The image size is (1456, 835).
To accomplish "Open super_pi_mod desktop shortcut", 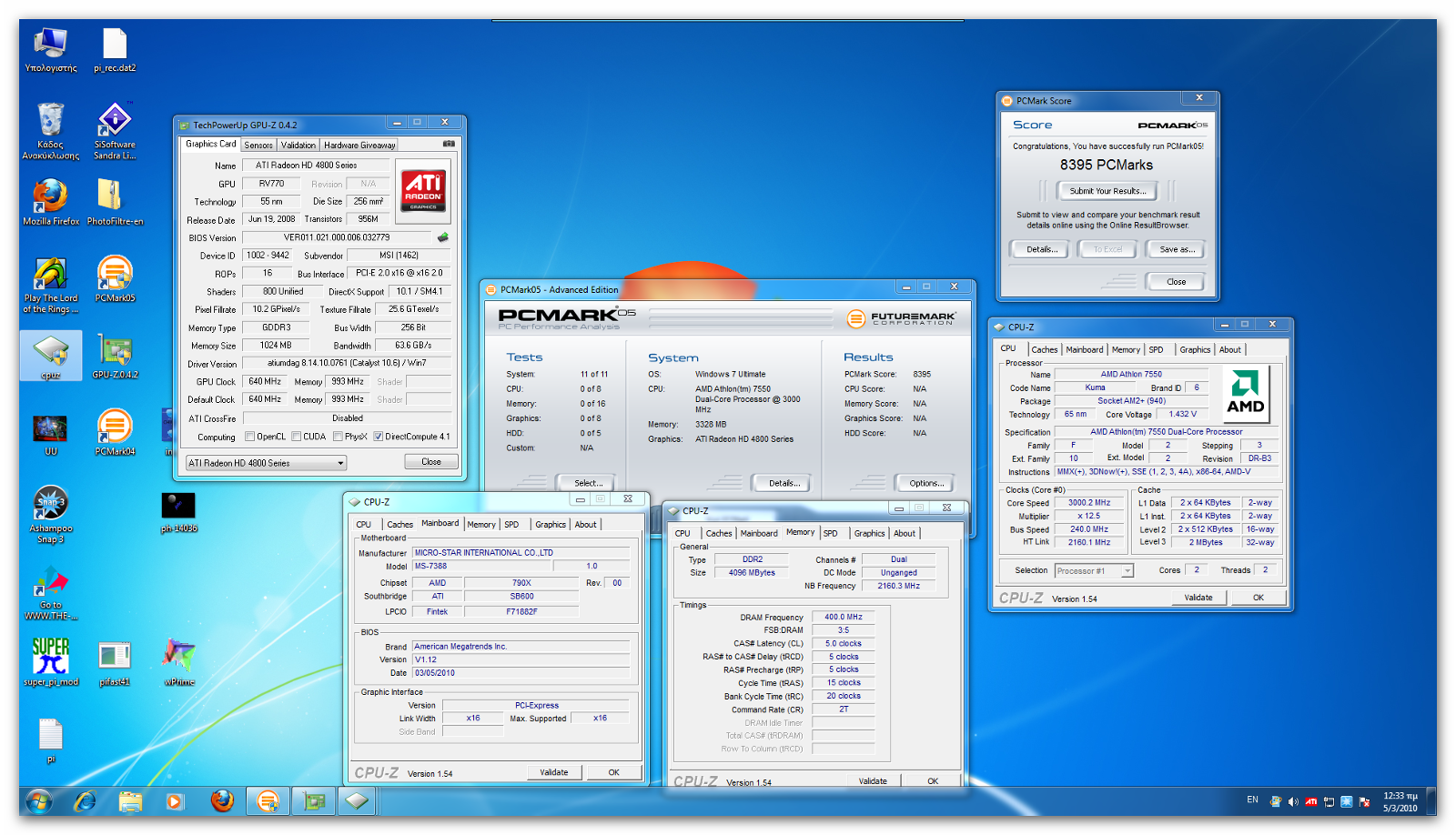I will click(x=51, y=662).
